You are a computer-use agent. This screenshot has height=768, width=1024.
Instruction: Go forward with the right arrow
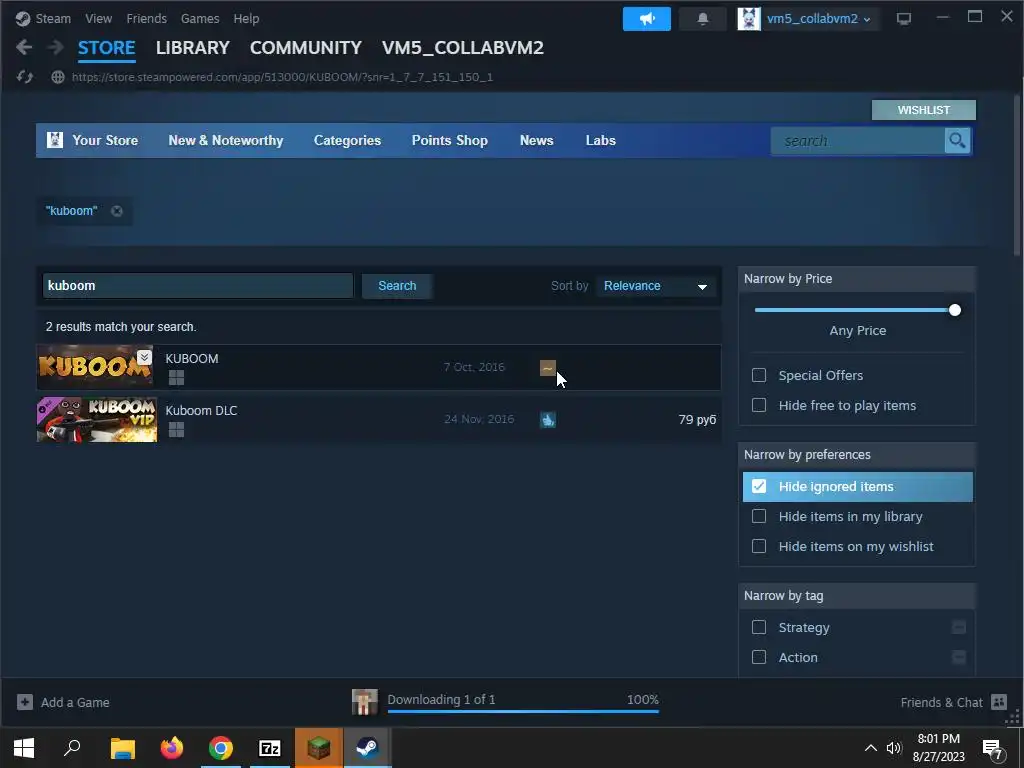(56, 47)
